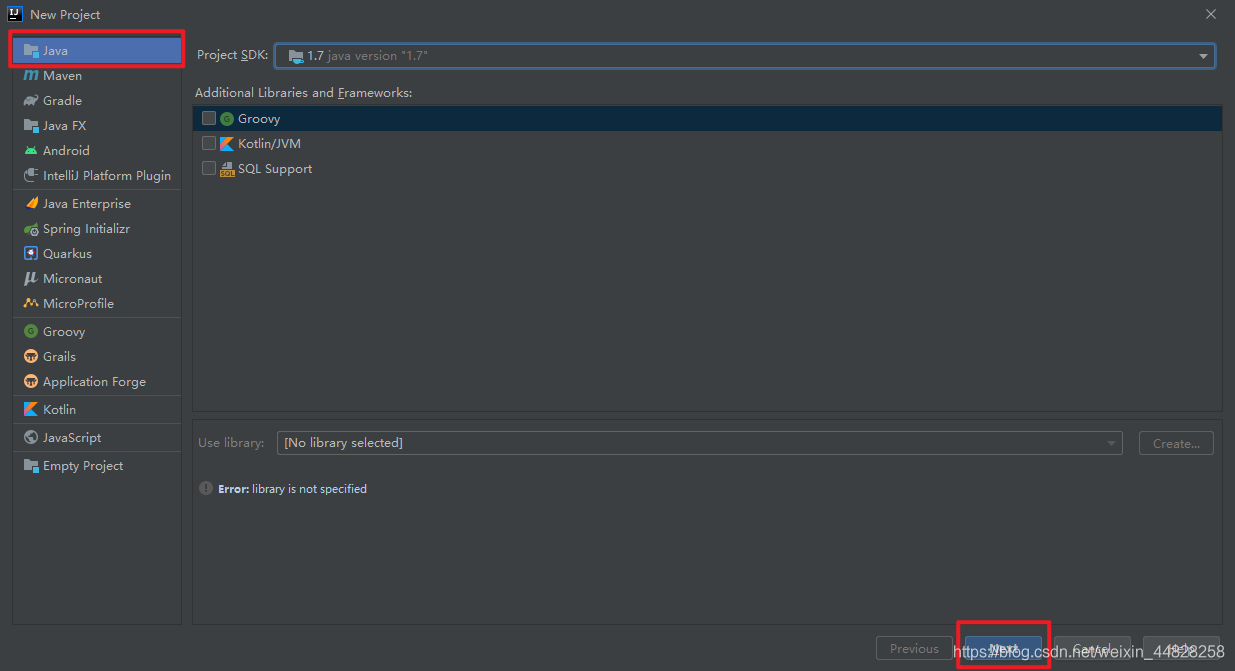This screenshot has height=671, width=1235.
Task: Click 'Application Forge' in the sidebar
Action: (x=94, y=382)
